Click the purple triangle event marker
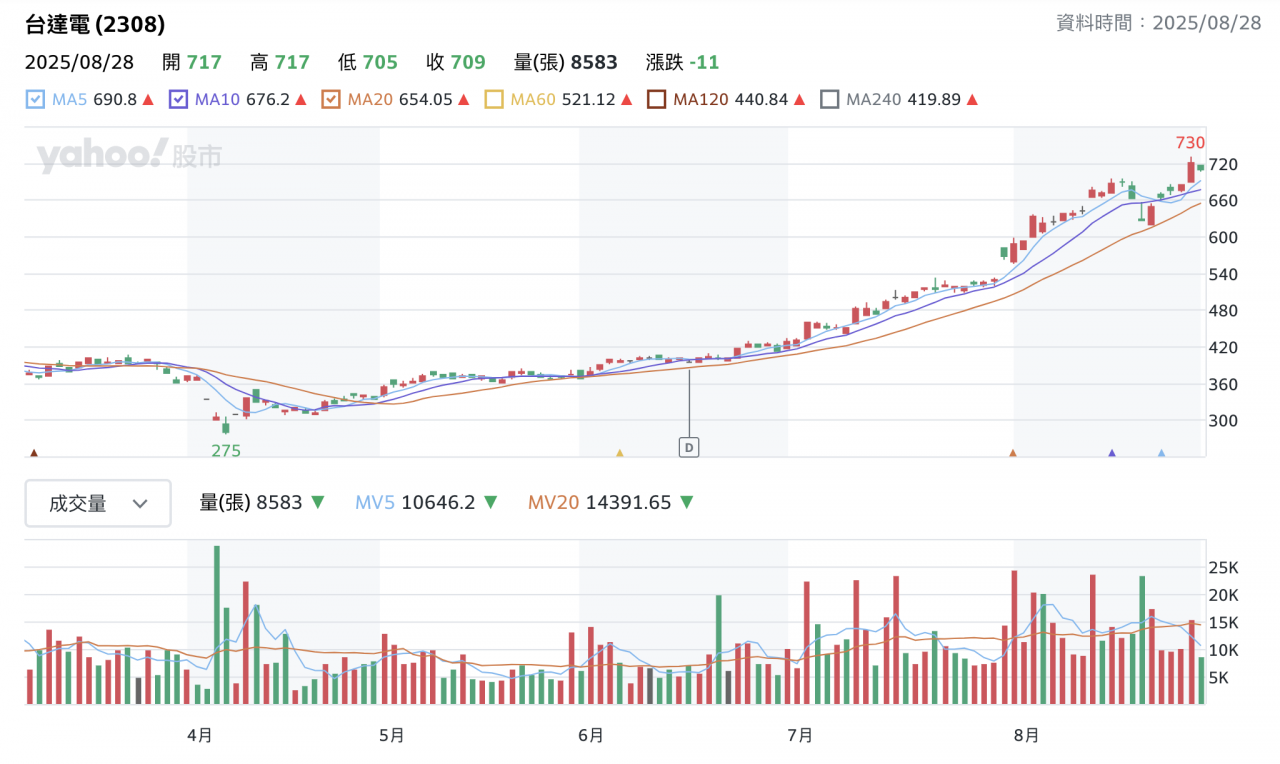The width and height of the screenshot is (1280, 764). click(1111, 453)
